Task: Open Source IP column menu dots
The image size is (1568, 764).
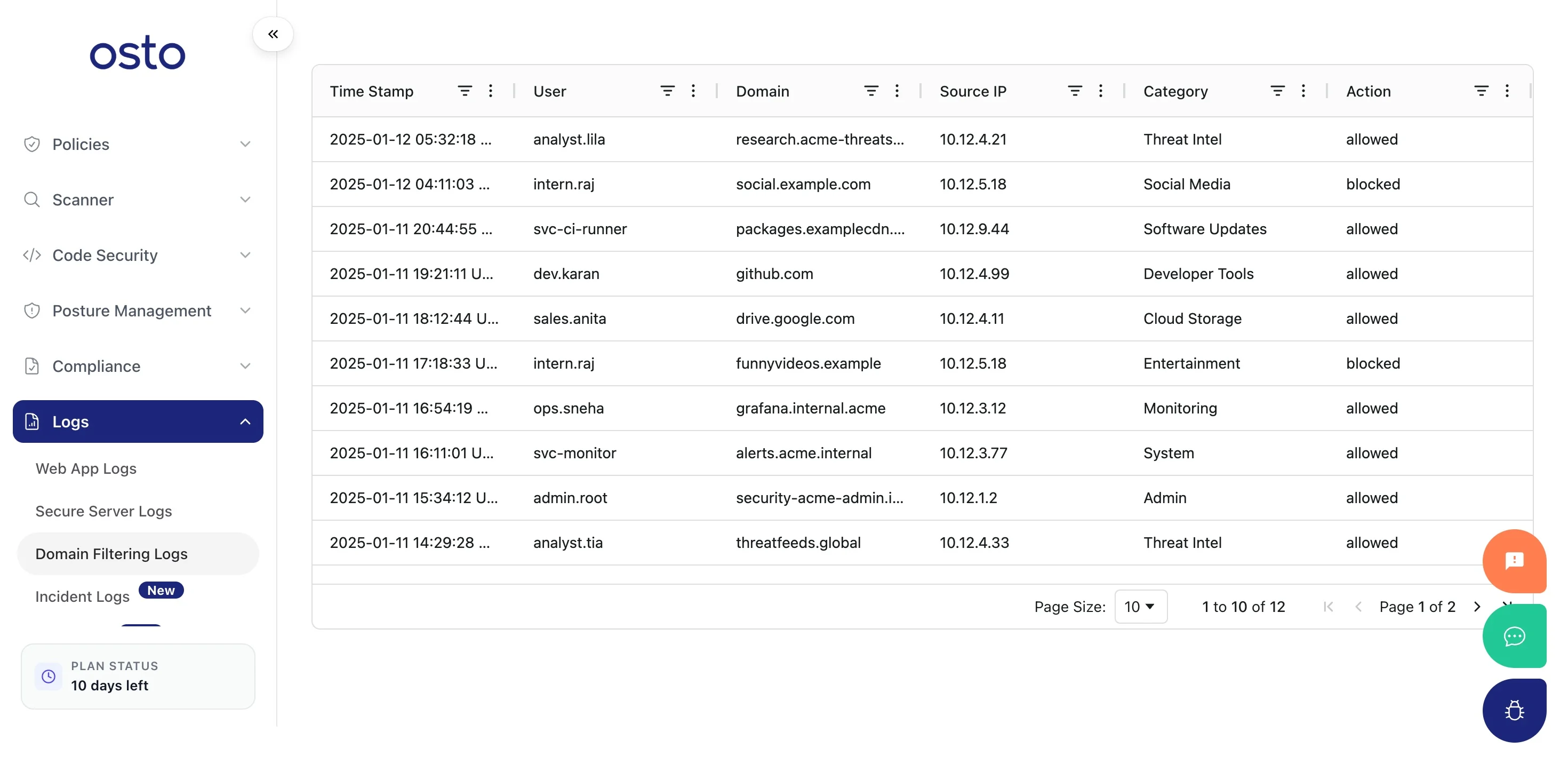Action: [1100, 91]
